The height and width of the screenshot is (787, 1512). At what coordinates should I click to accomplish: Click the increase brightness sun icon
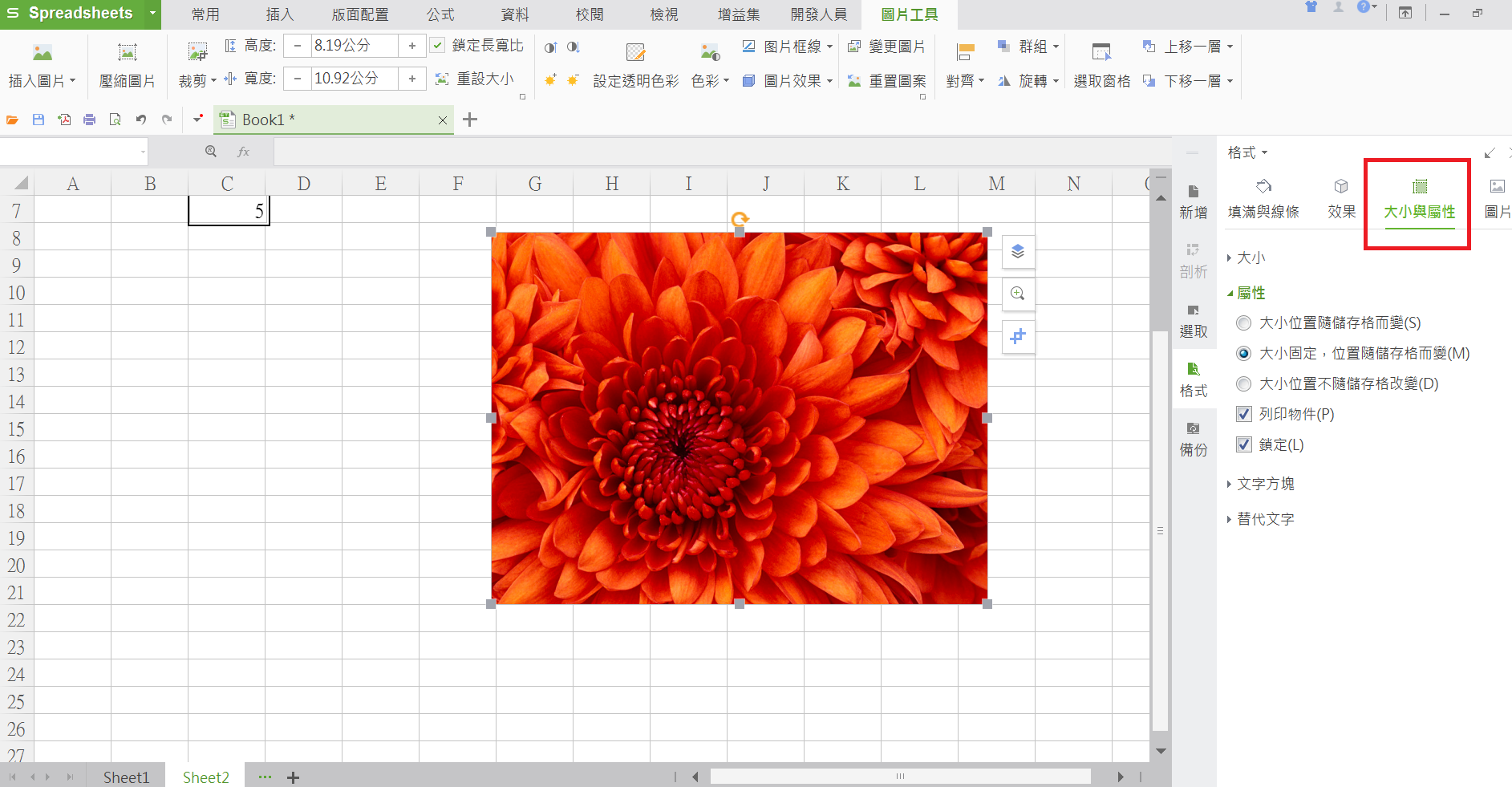tap(550, 80)
